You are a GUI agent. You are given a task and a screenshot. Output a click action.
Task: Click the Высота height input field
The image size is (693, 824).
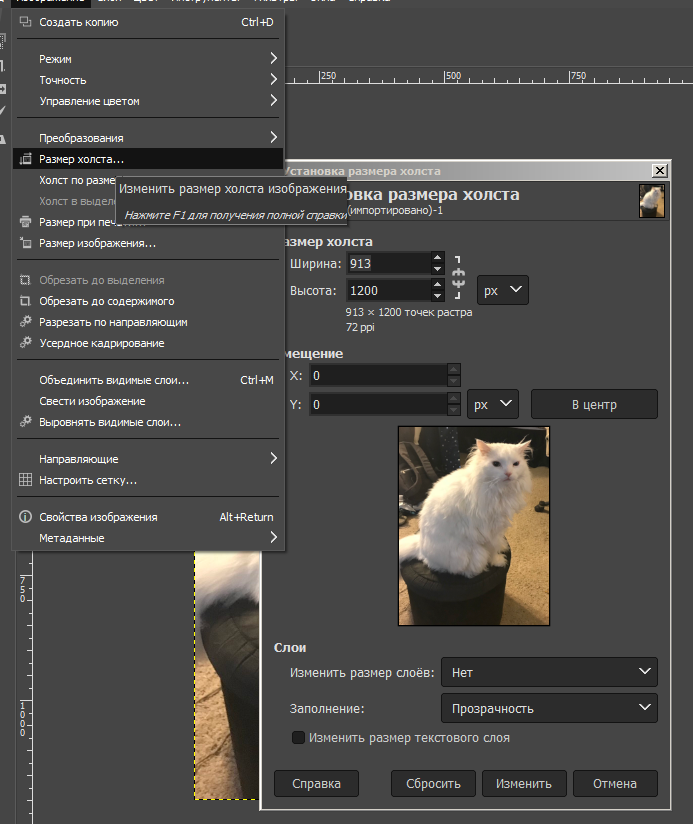click(389, 290)
